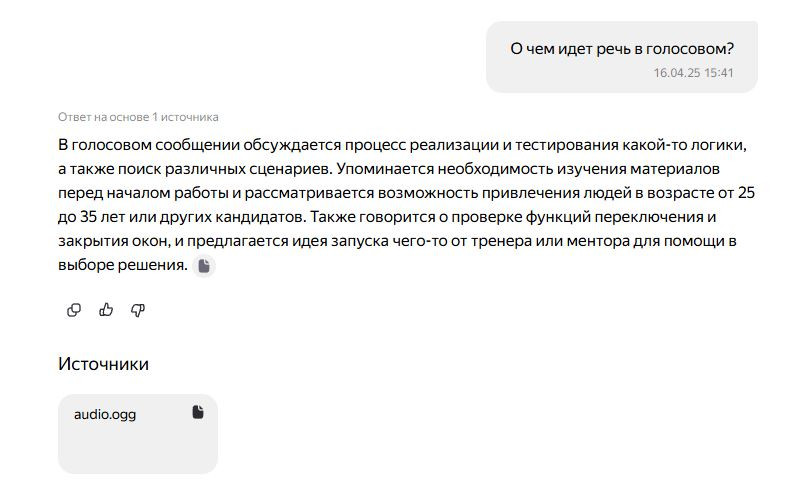804x502 pixels.
Task: Click the "Ответ на основе 1 источника" label
Action: tap(138, 117)
